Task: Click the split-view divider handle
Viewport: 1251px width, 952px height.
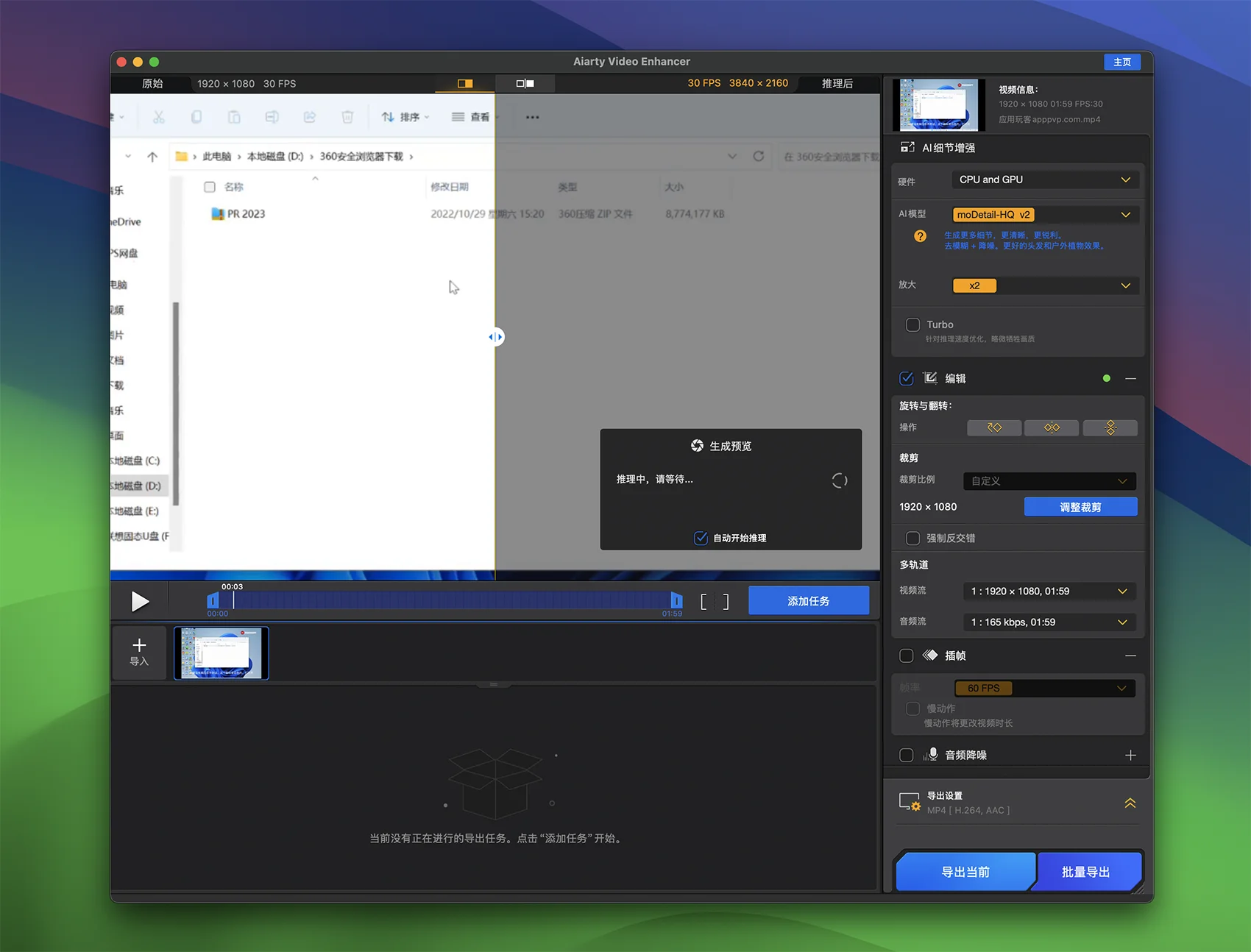Action: [496, 337]
